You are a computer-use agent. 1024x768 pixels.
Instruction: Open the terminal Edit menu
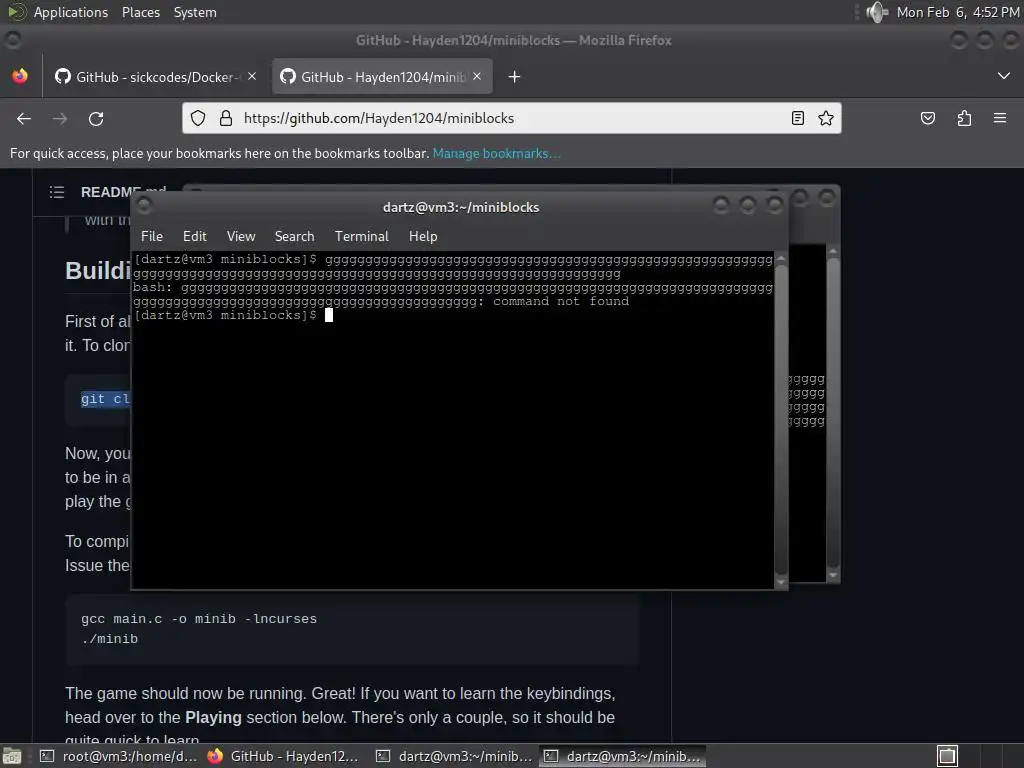(x=195, y=236)
